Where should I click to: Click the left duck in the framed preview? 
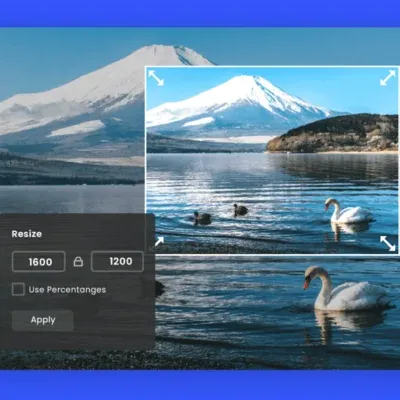[x=202, y=218]
